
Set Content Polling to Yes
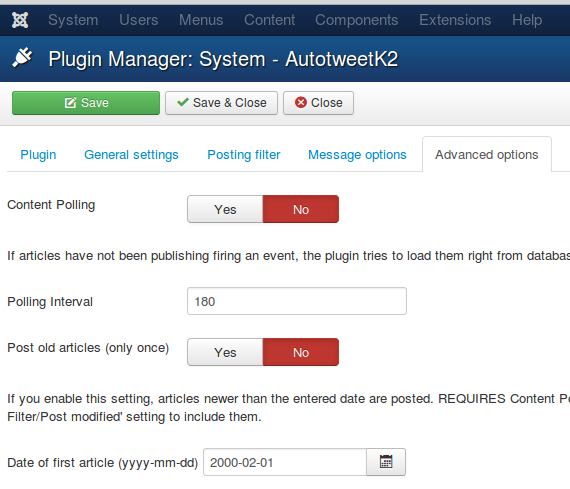point(225,209)
